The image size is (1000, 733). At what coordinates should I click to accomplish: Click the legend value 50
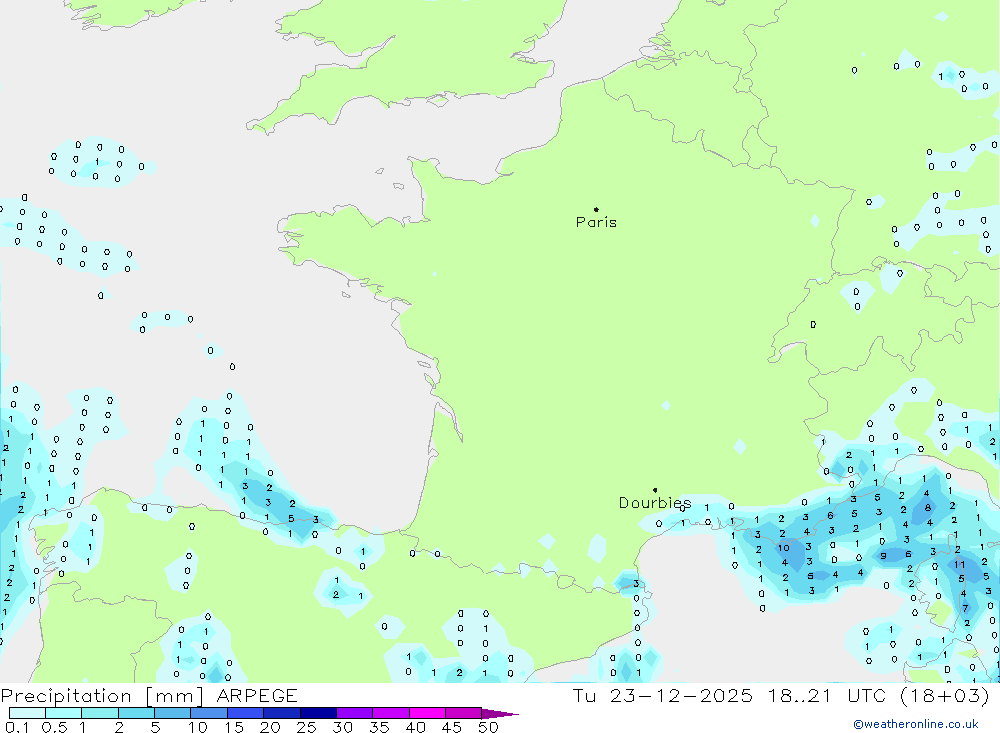488,727
